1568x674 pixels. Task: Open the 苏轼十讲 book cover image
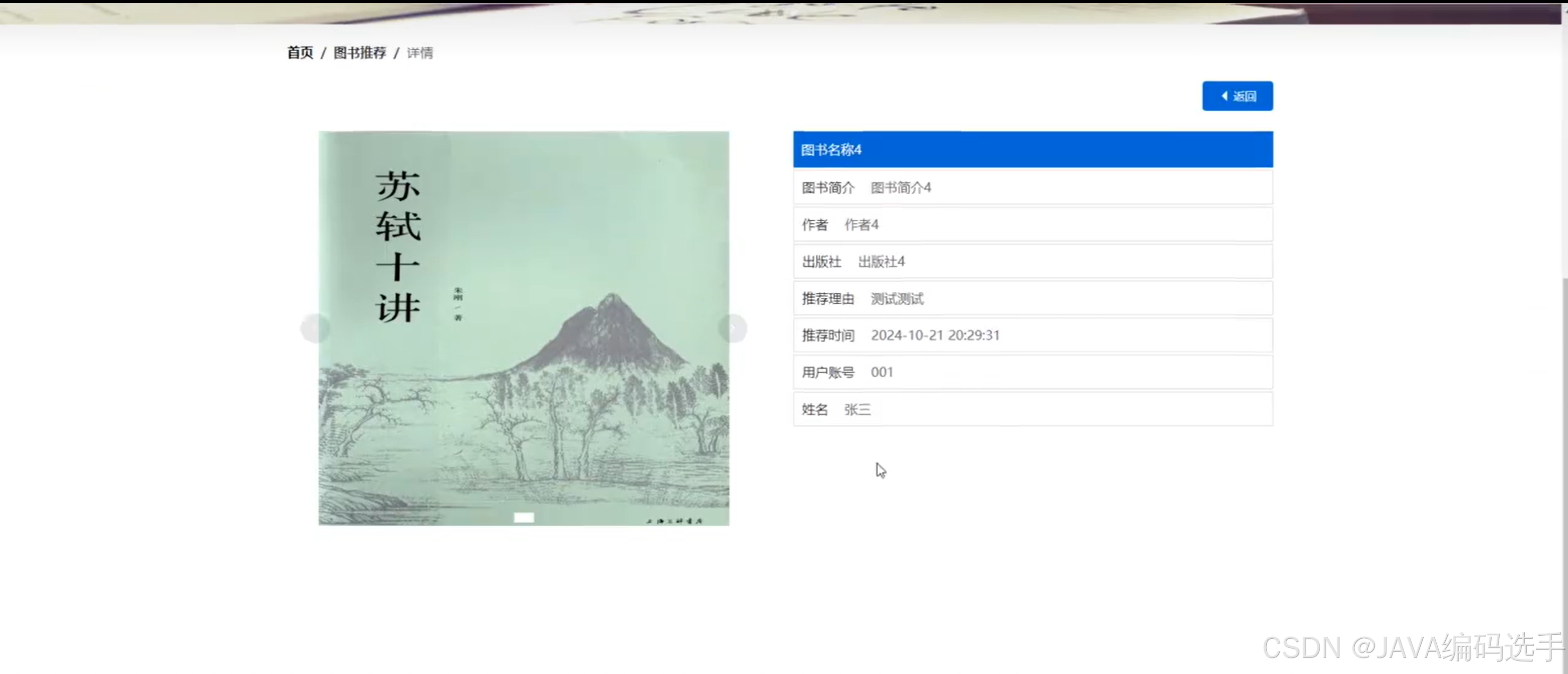coord(524,328)
